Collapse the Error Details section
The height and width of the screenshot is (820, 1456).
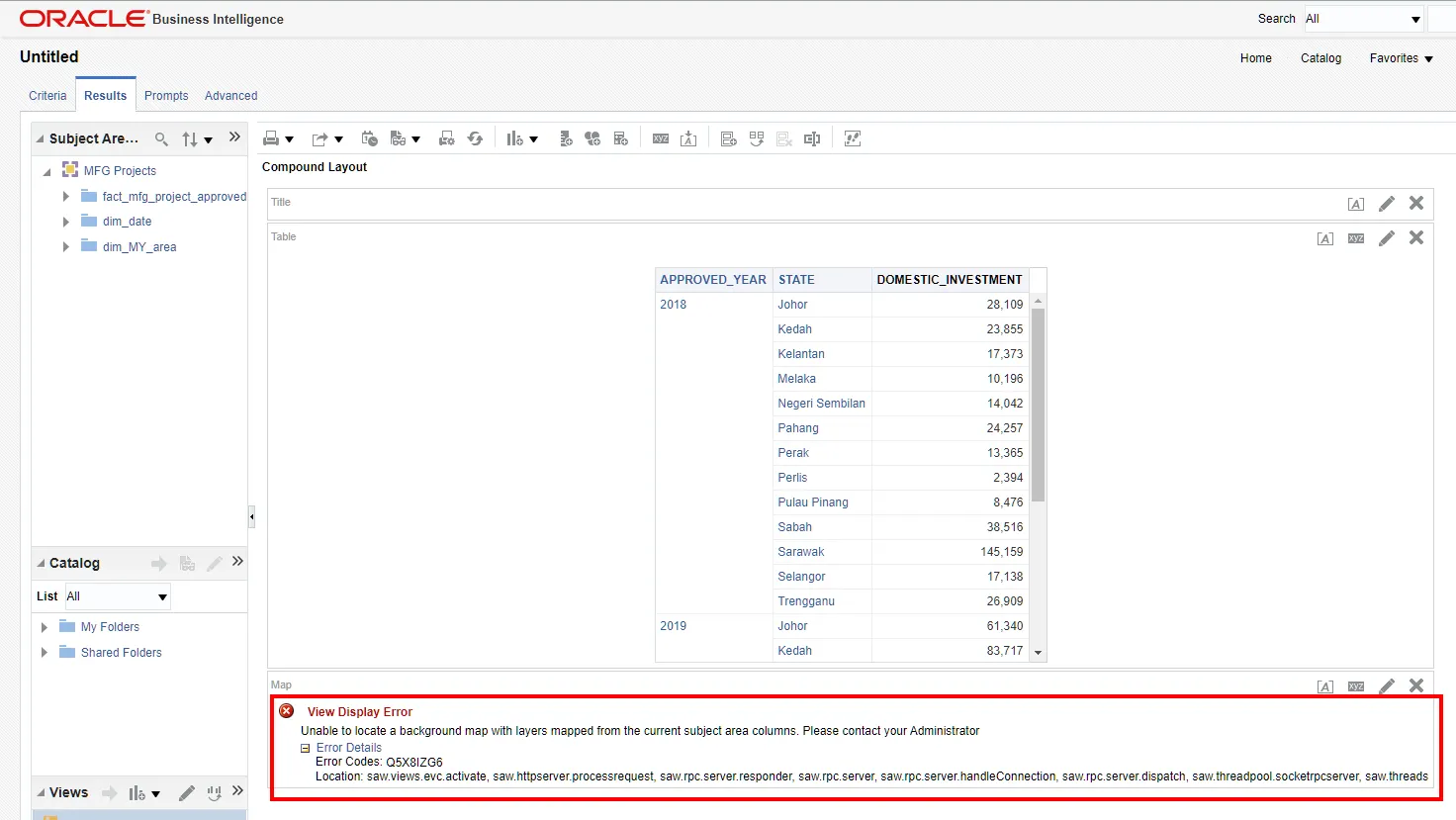pyautogui.click(x=306, y=749)
